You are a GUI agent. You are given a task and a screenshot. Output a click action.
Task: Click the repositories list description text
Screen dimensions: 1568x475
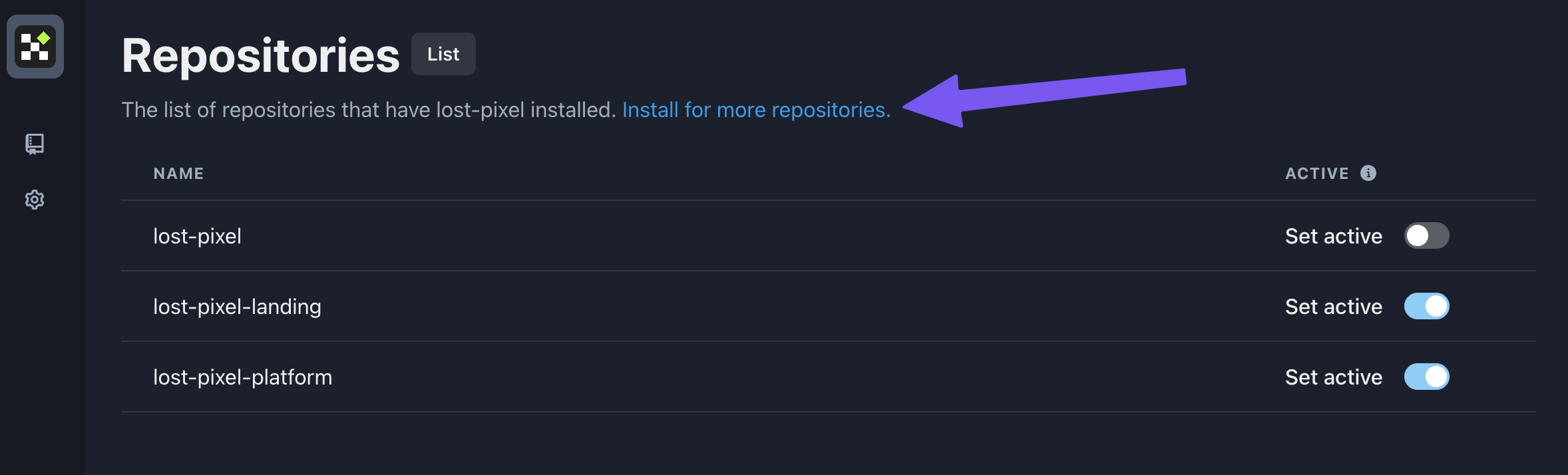[369, 110]
